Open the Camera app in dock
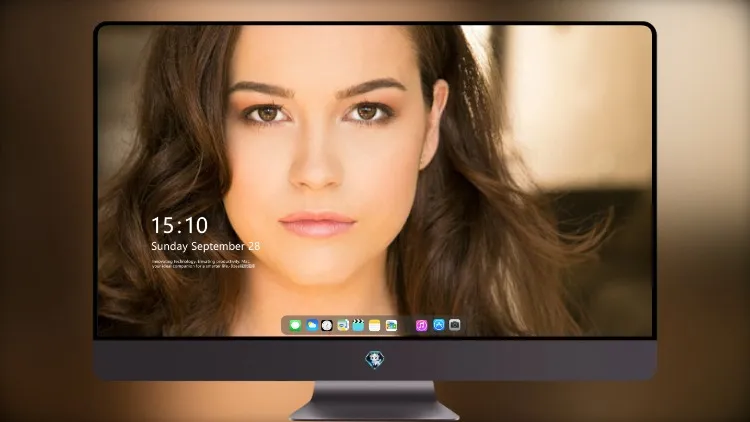750x422 pixels. 455,325
